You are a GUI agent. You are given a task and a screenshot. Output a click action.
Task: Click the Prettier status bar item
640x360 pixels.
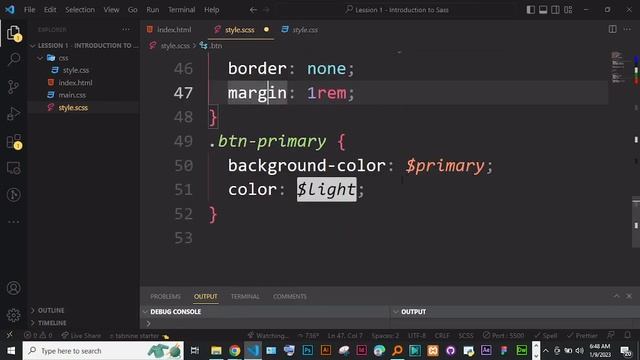582,336
